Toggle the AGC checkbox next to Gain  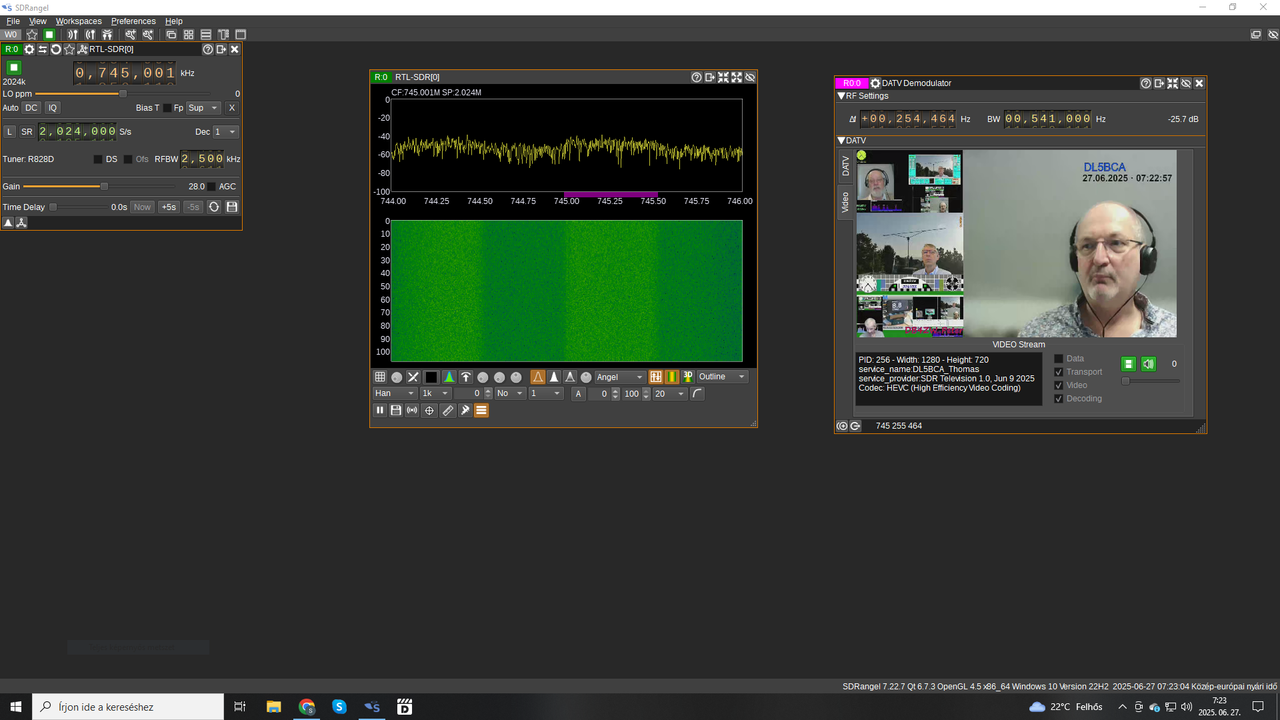coord(211,187)
